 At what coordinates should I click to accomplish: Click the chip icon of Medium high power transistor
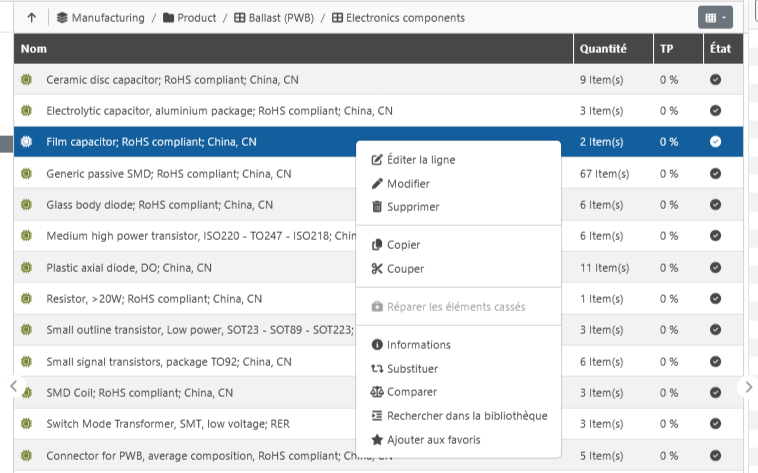pos(27,236)
